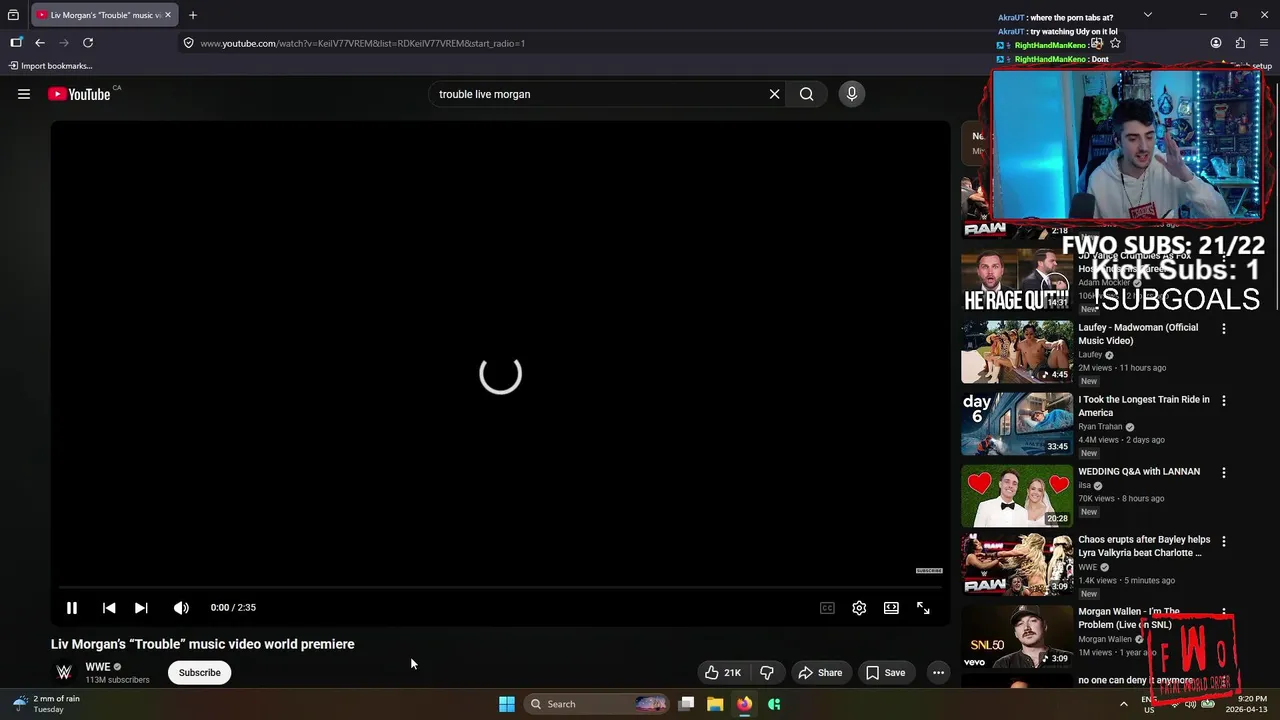
Task: Expand the list all tabs chevron
Action: 1148,15
